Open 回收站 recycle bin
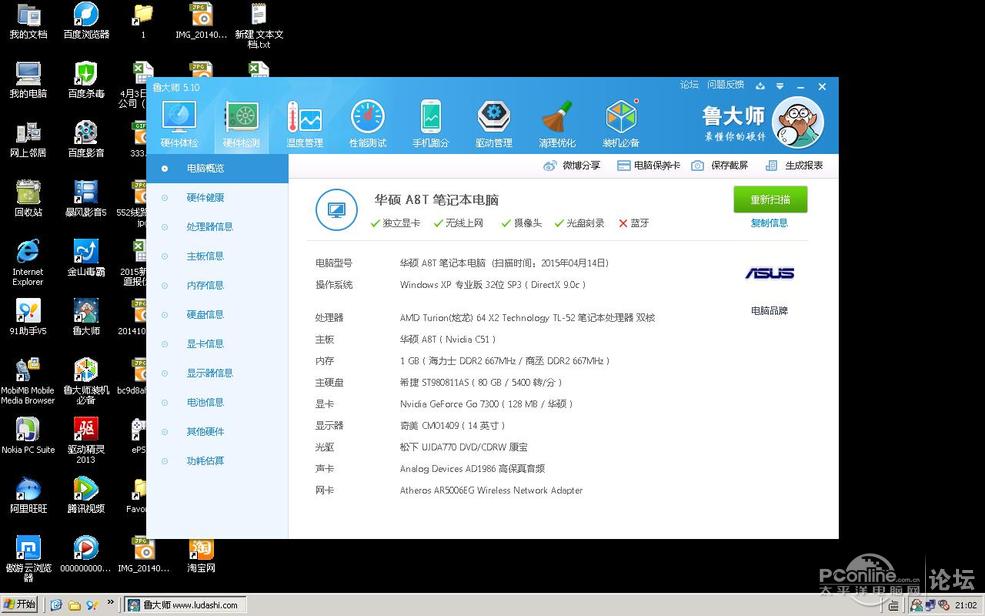 point(28,198)
